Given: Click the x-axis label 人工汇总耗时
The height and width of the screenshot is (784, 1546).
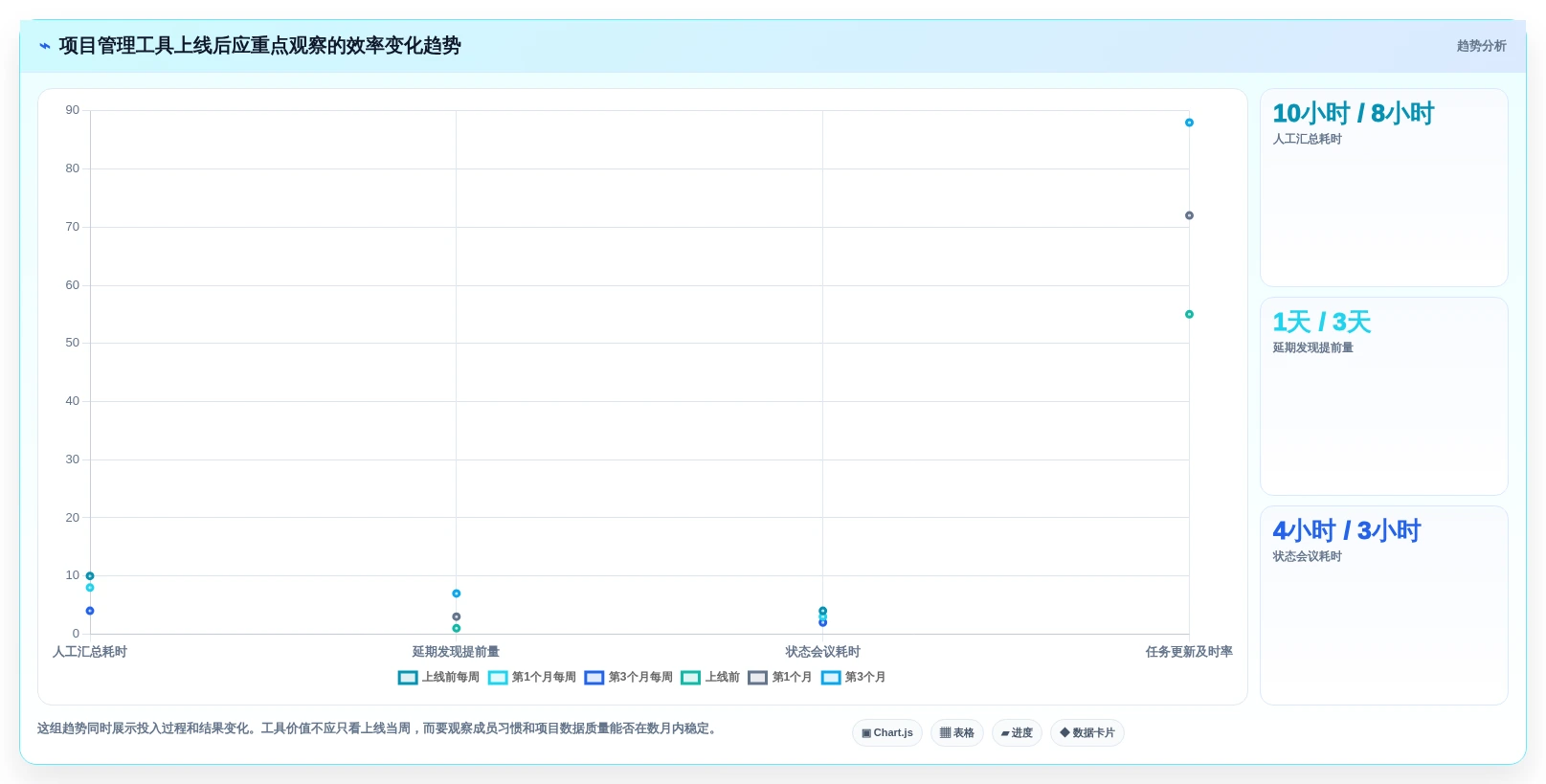Looking at the screenshot, I should 90,652.
